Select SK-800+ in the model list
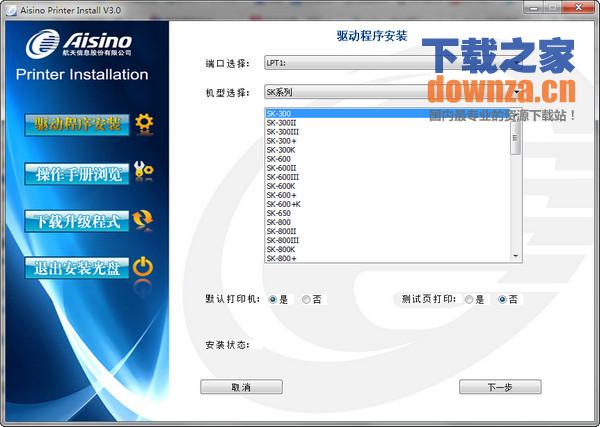 388,258
